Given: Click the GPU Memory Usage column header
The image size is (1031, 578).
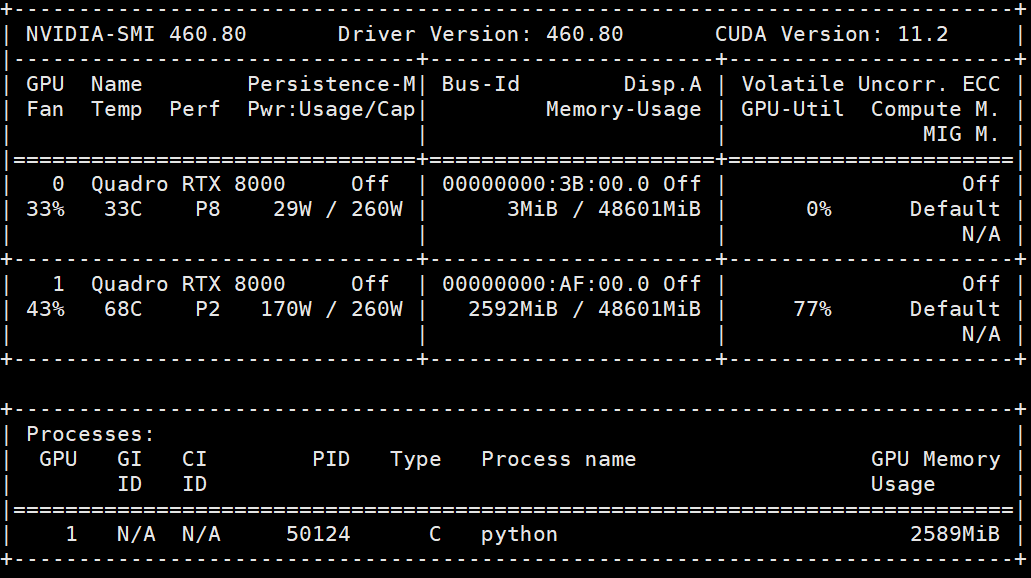Looking at the screenshot, I should (x=936, y=471).
